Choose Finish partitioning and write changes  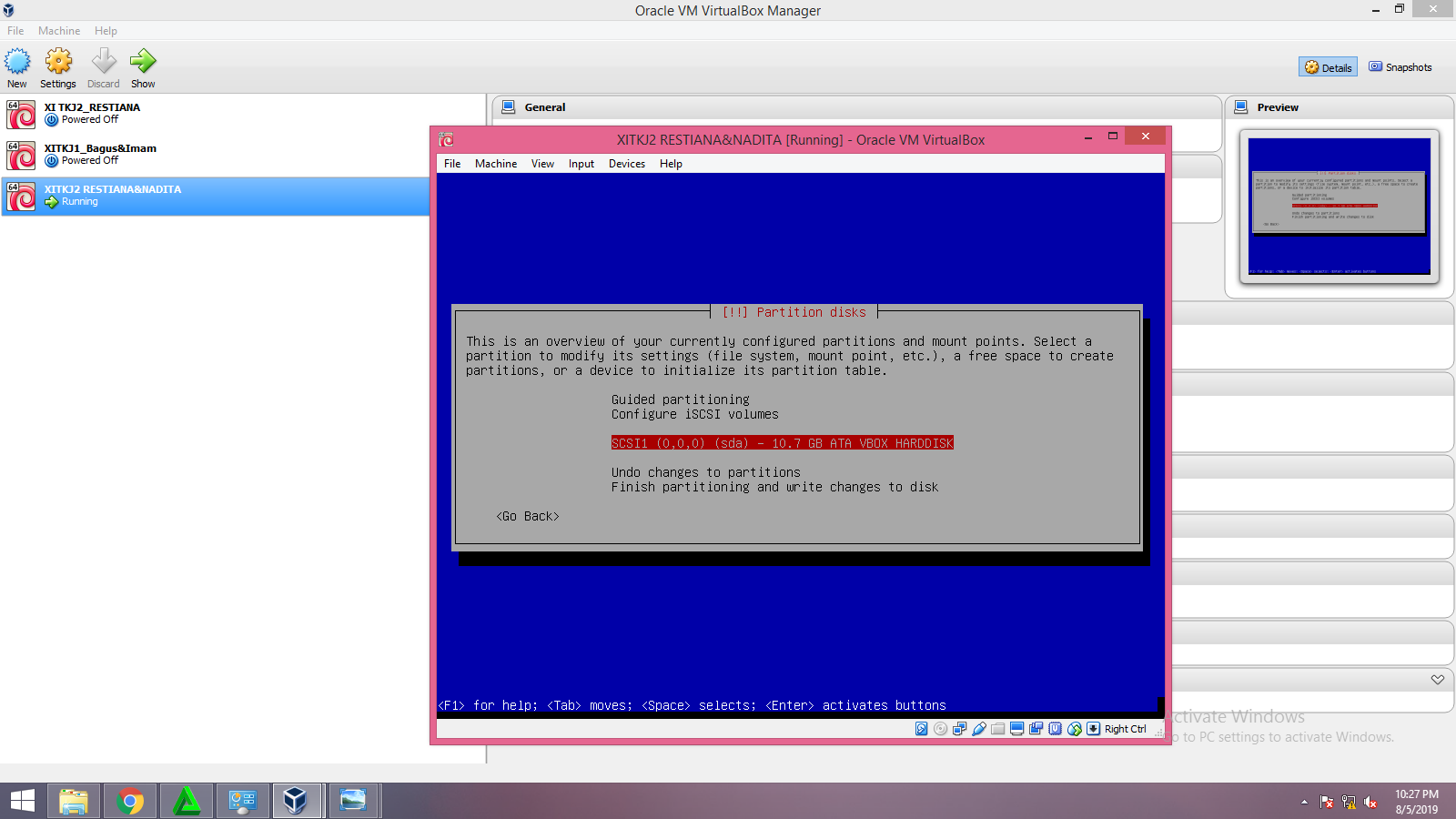tap(775, 487)
